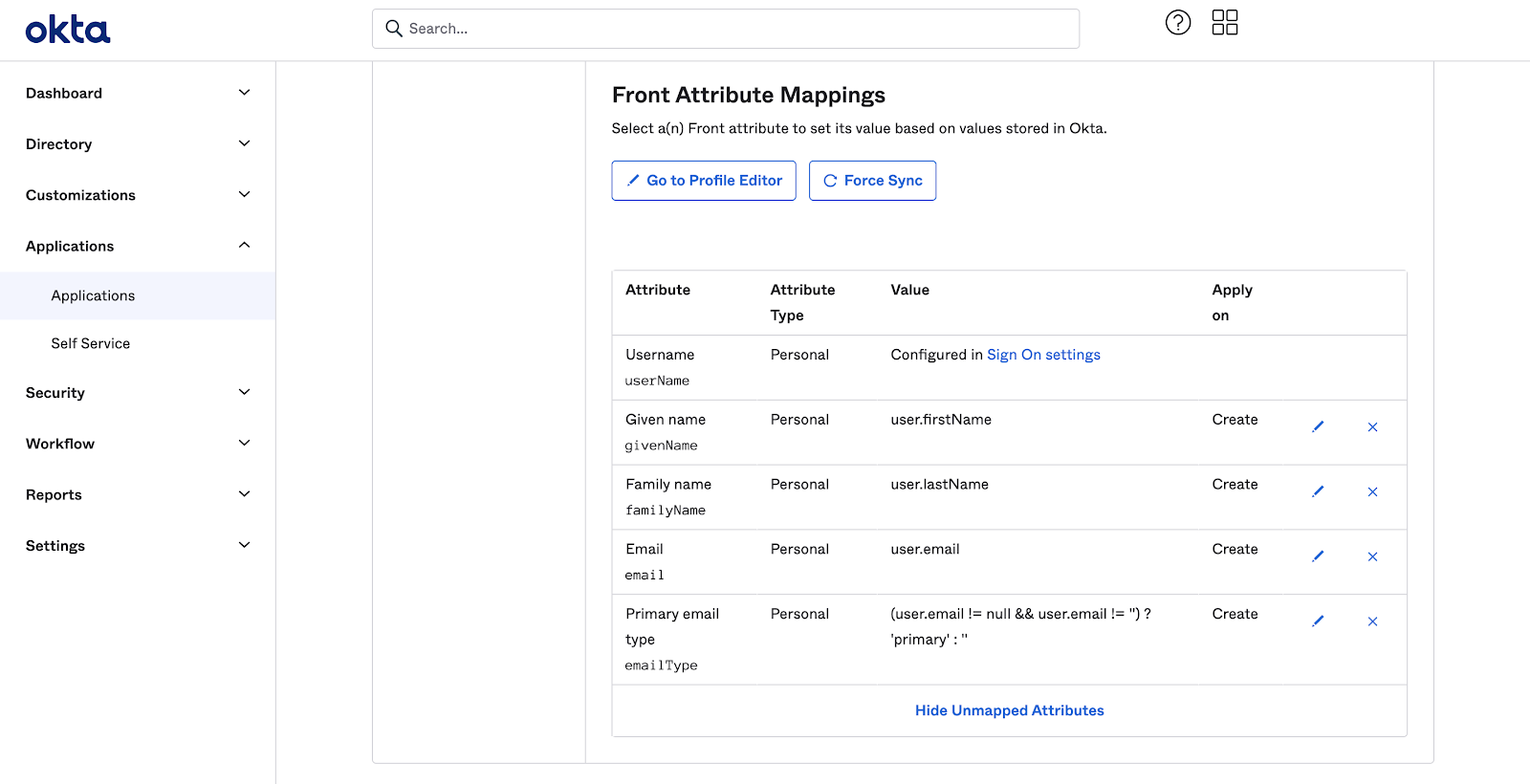Delete the Family name mapping
This screenshot has height=784, width=1530.
(x=1372, y=491)
